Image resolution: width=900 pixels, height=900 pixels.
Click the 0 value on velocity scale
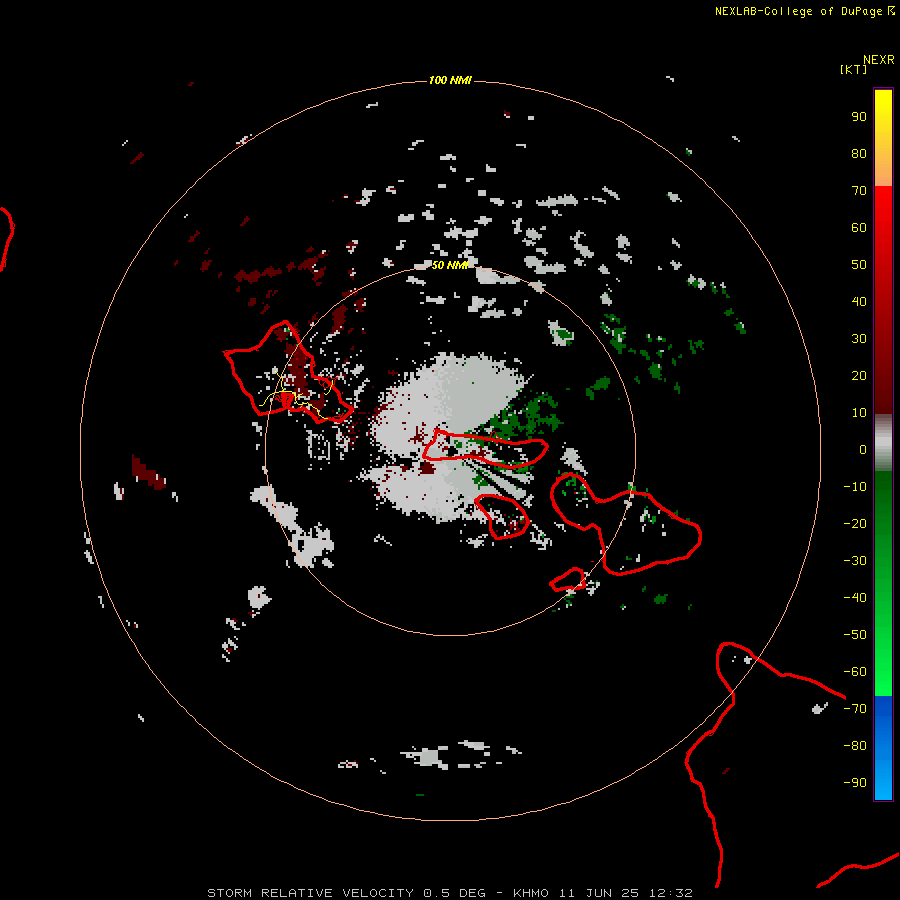(x=863, y=449)
